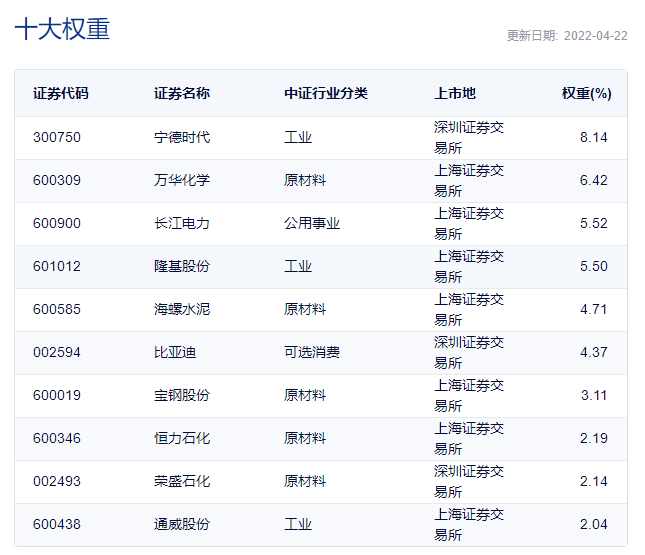
Task: Click the update date 2022-04-22
Action: coord(595,36)
